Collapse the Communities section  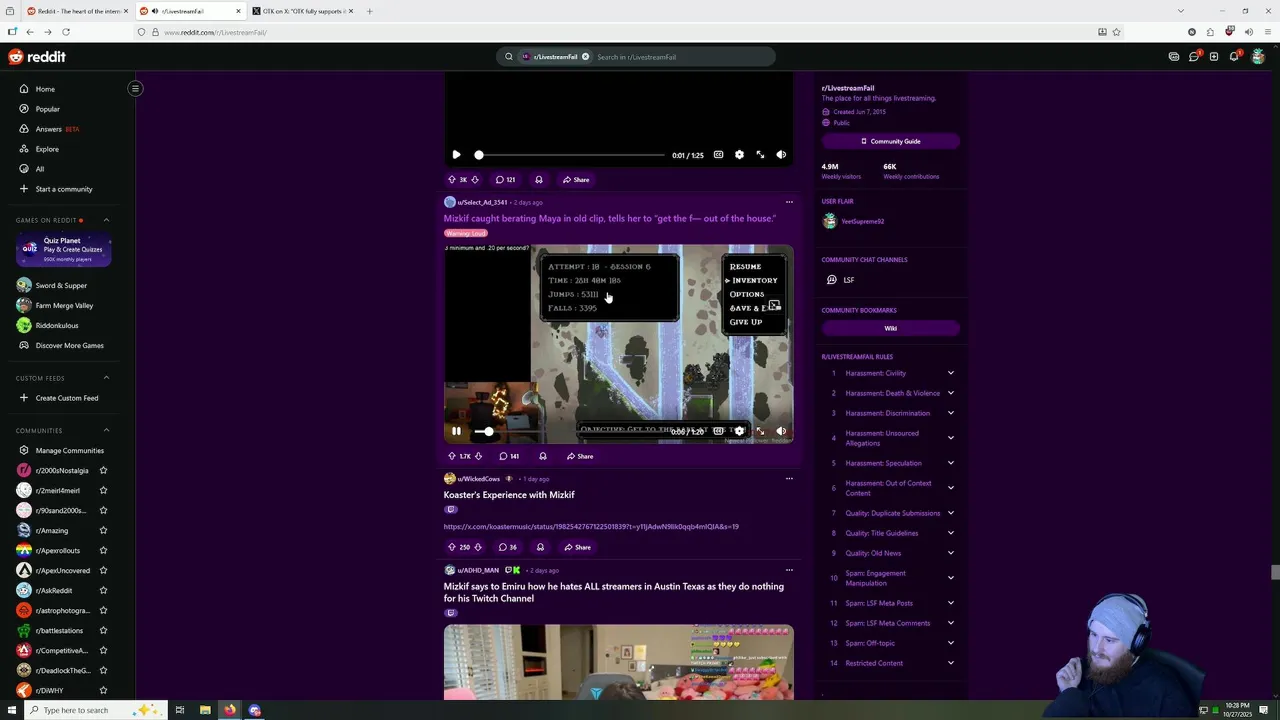tap(106, 430)
